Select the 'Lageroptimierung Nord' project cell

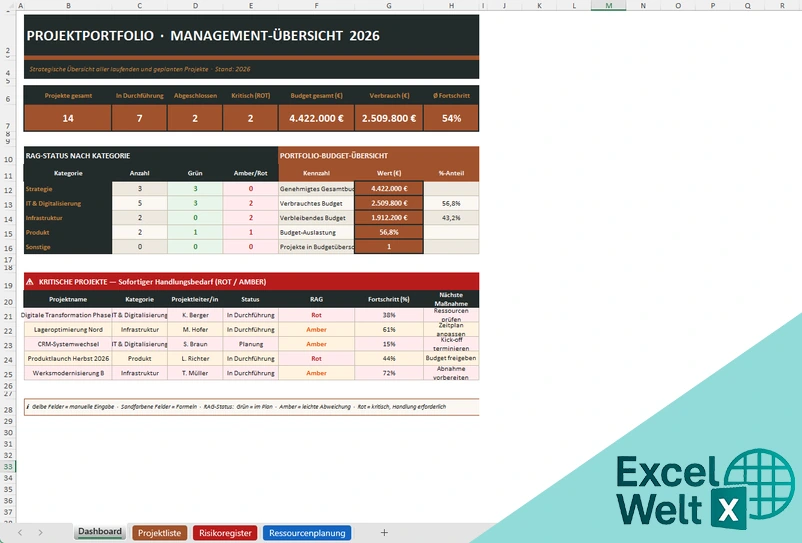pos(68,330)
